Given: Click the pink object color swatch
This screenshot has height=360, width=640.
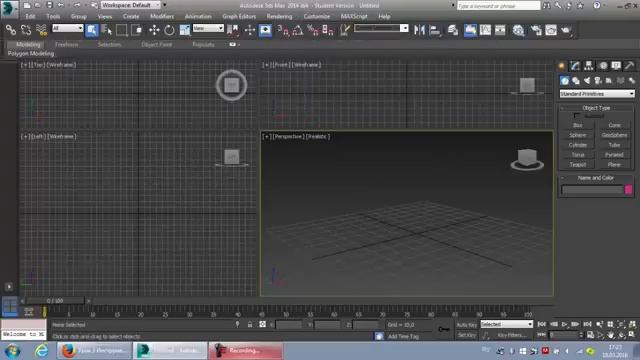Looking at the screenshot, I should 629,189.
